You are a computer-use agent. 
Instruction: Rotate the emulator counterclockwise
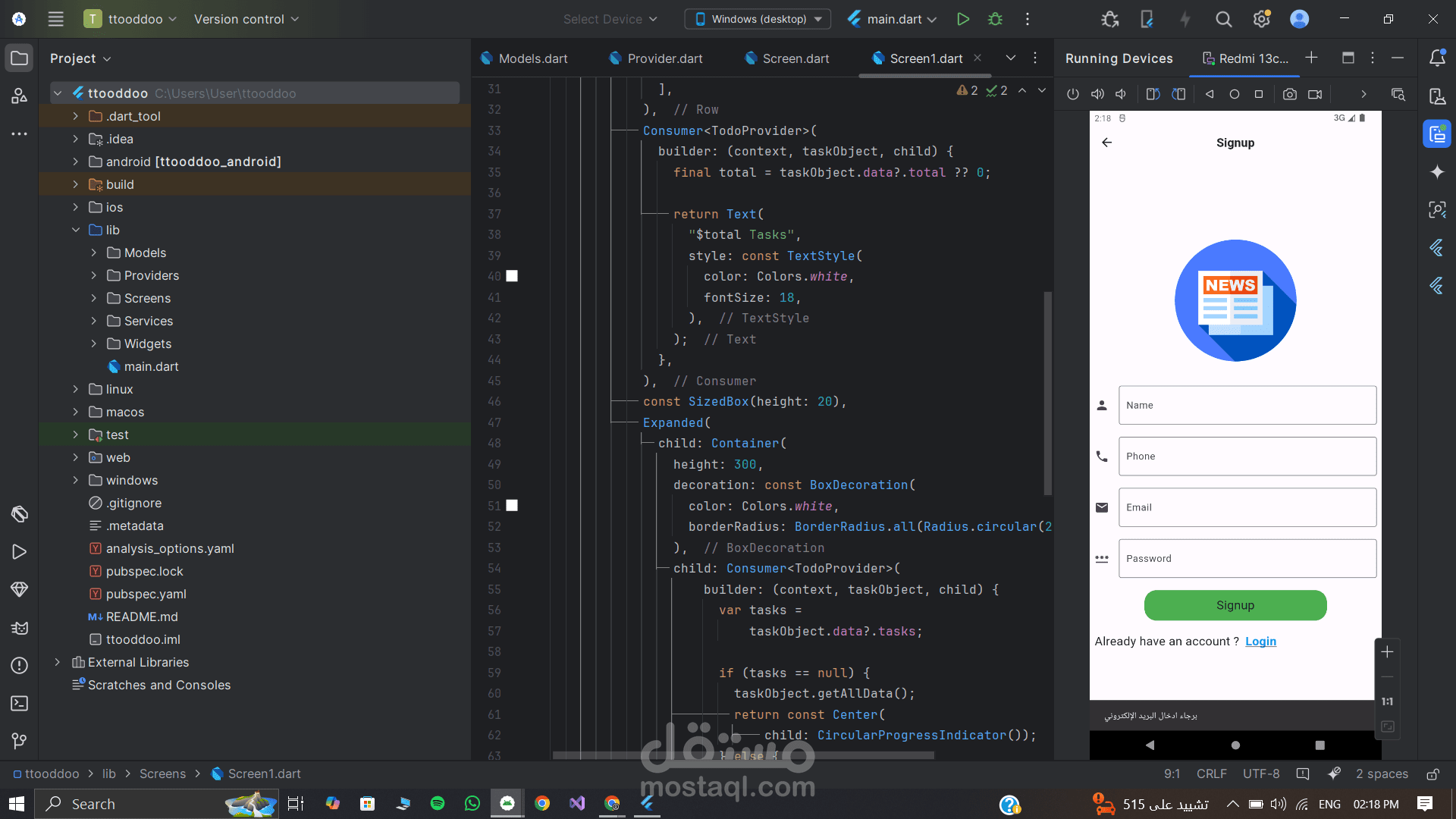(x=1152, y=93)
